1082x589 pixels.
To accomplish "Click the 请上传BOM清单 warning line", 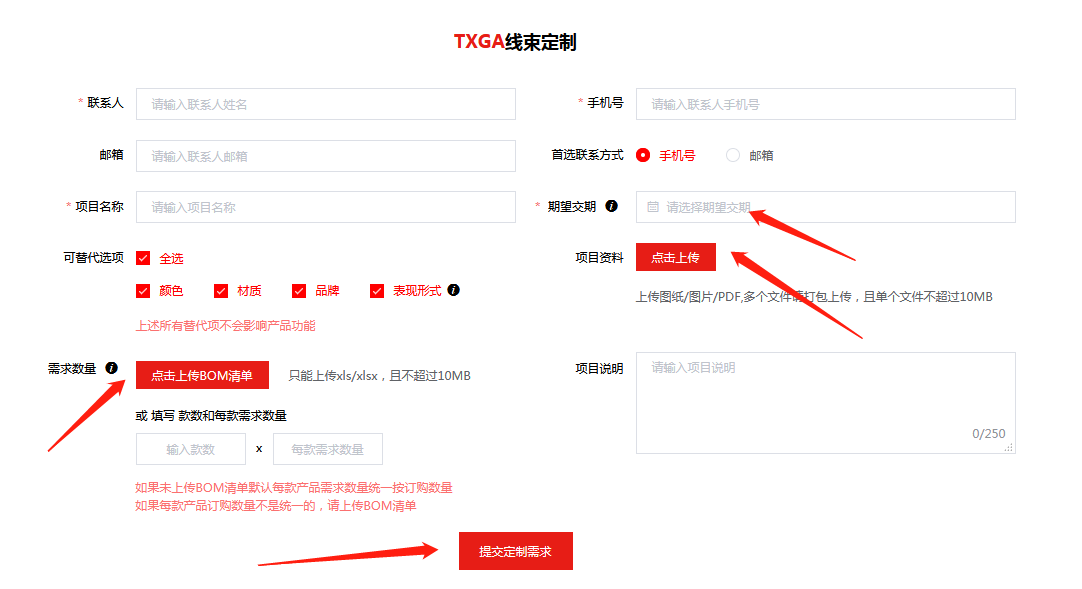I will coord(276,506).
